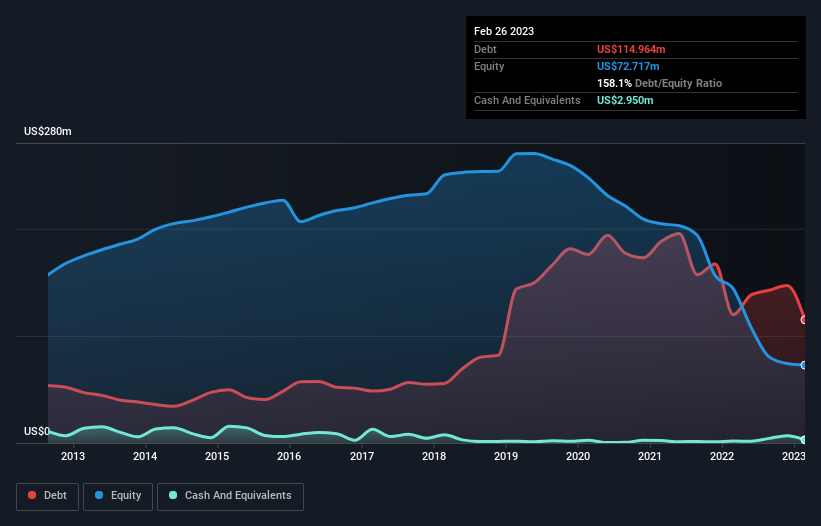Viewport: 821px width, 526px height.
Task: Click the US$280m y-axis label
Action: coord(48,131)
